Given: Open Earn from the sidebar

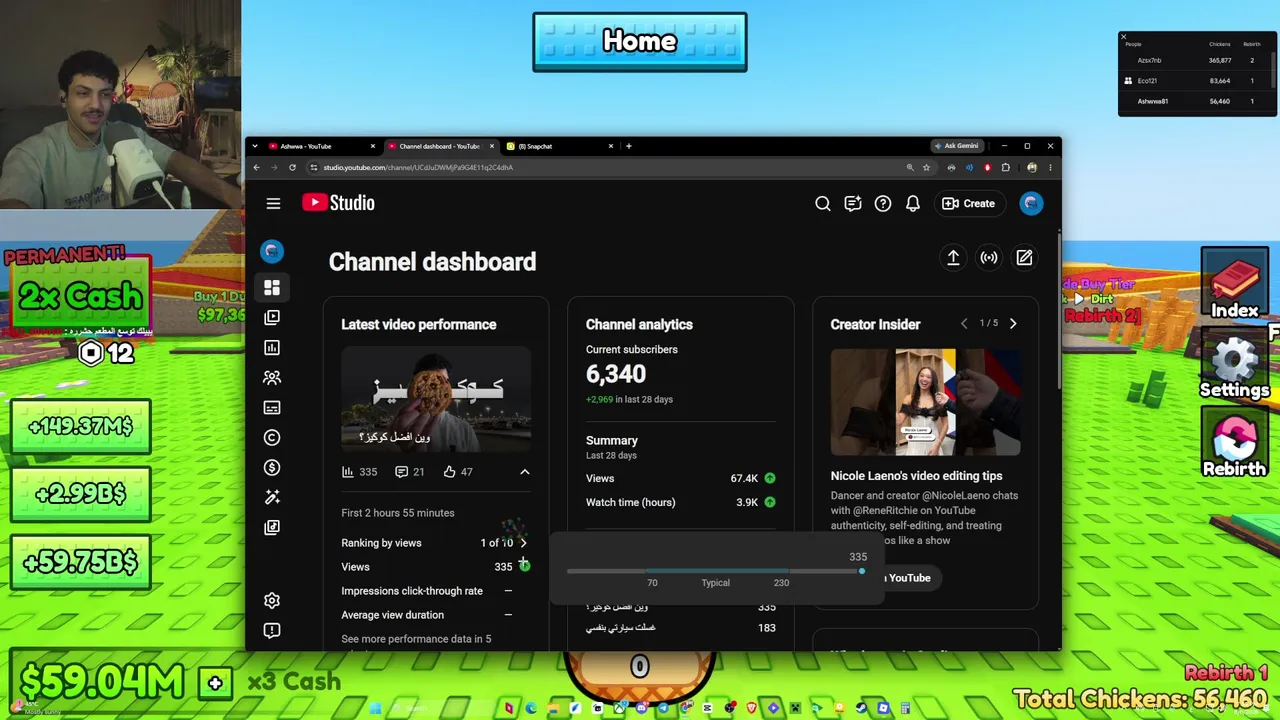Looking at the screenshot, I should 272,468.
